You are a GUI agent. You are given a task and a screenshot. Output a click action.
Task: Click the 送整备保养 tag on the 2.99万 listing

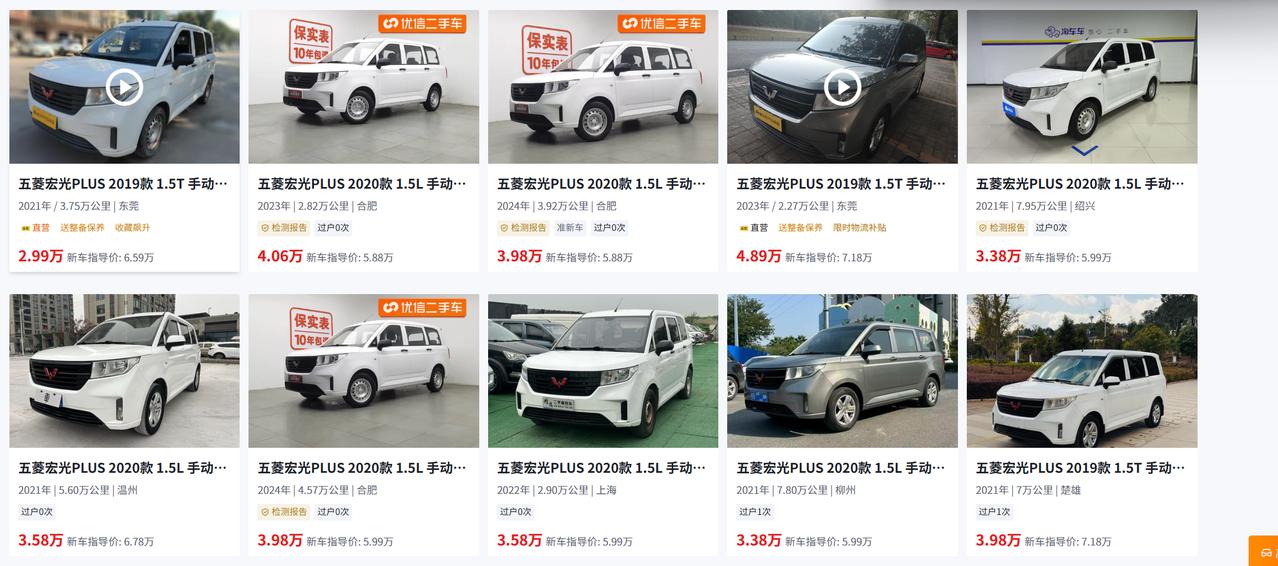point(82,228)
